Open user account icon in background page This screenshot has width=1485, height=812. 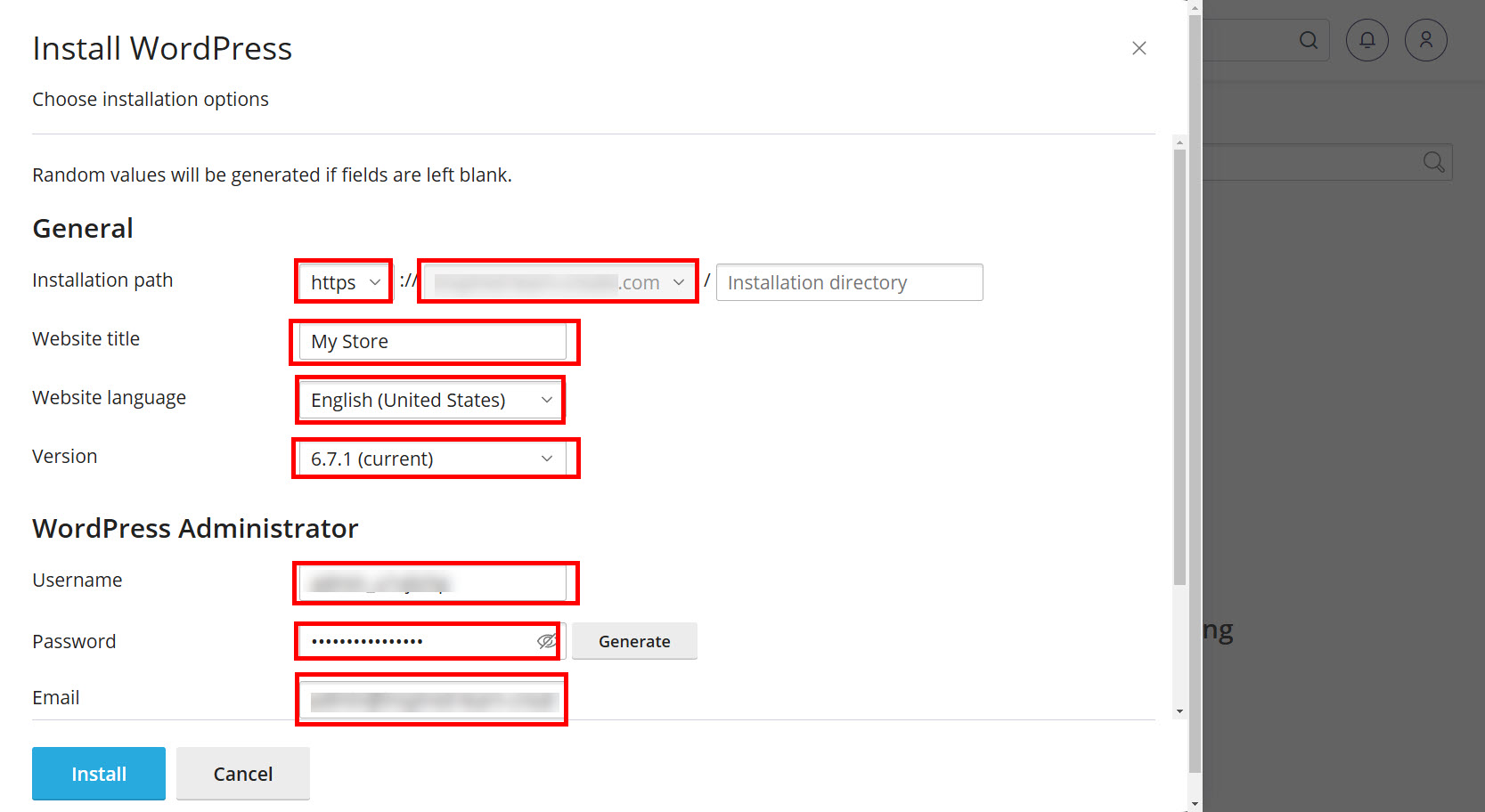pyautogui.click(x=1425, y=40)
